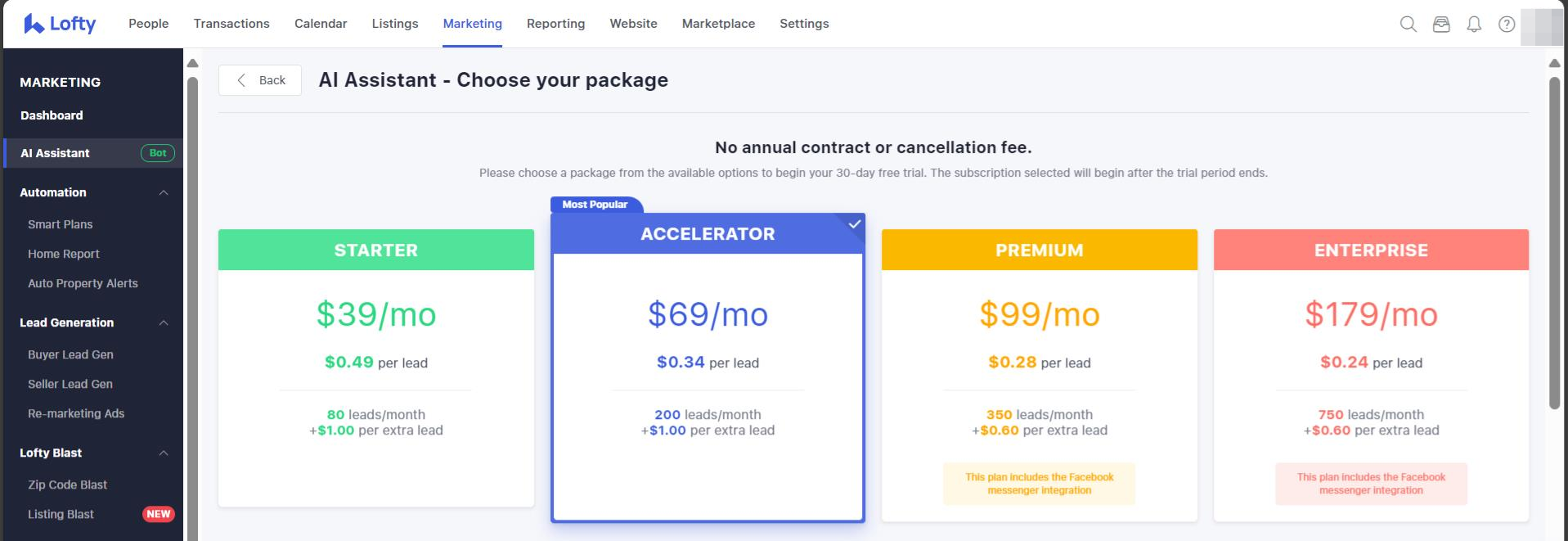Viewport: 1568px width, 541px height.
Task: Open the Website menu
Action: click(x=634, y=24)
